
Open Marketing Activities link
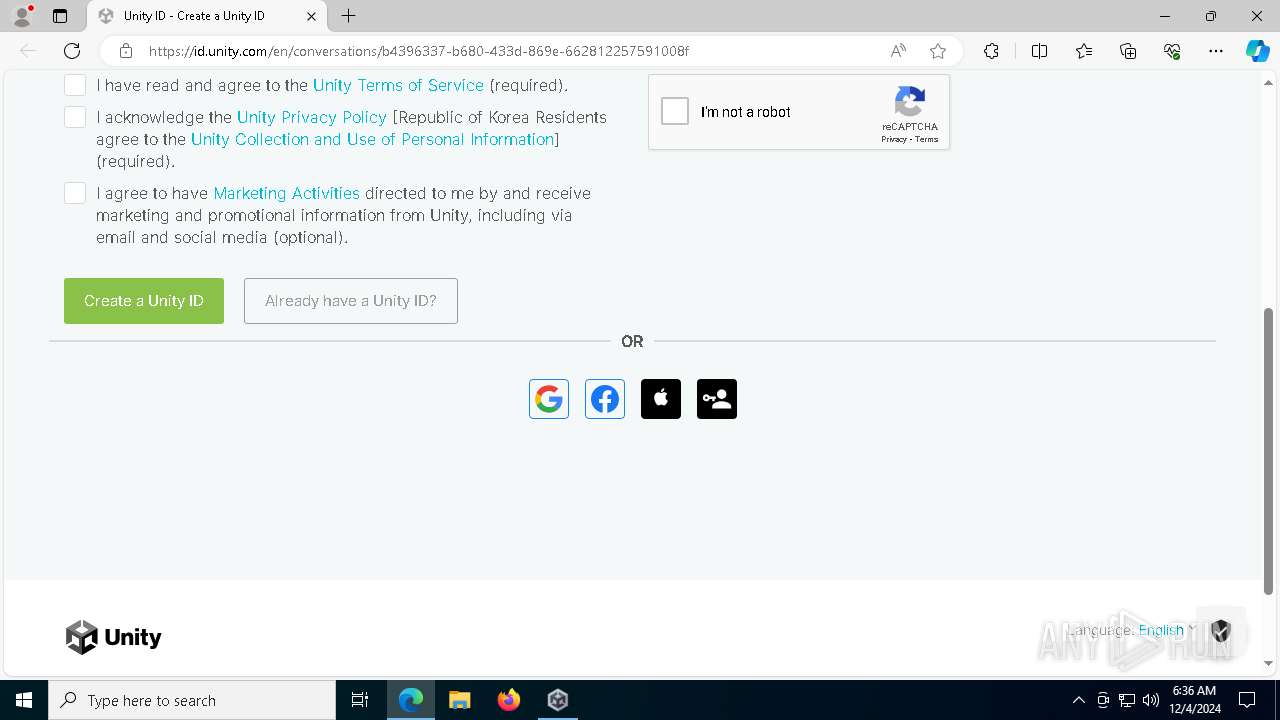286,193
